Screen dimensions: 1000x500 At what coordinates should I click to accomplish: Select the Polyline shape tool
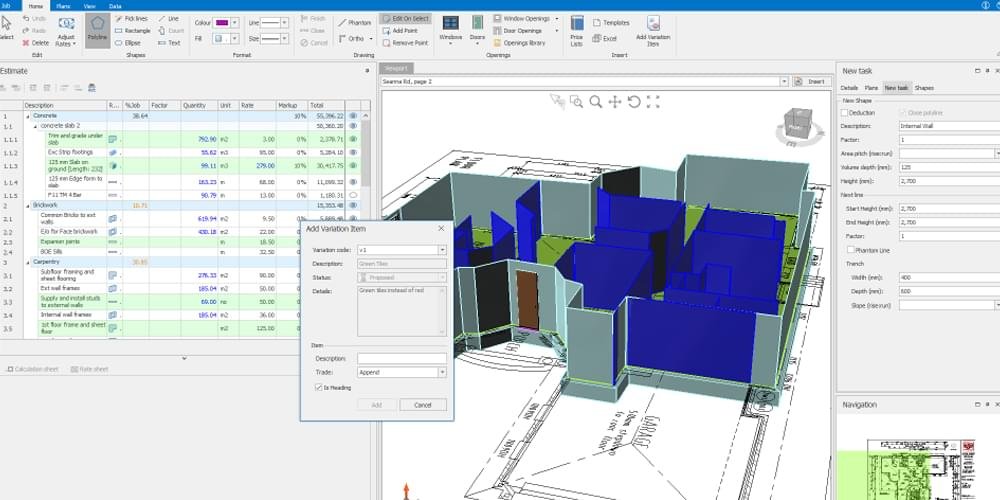[x=98, y=29]
